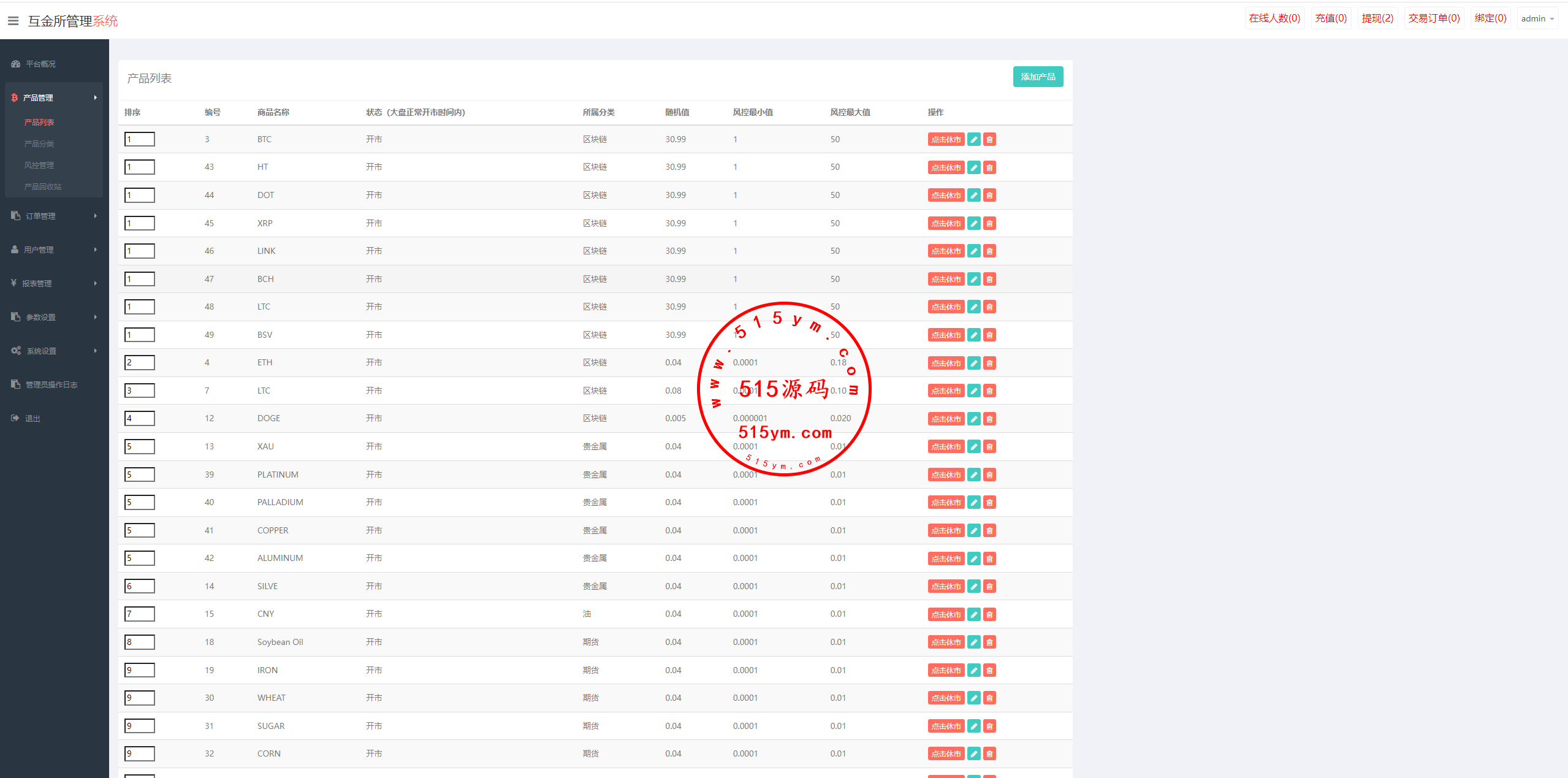Click the edit pencil icon for DOGE
The image size is (1568, 778).
click(973, 419)
